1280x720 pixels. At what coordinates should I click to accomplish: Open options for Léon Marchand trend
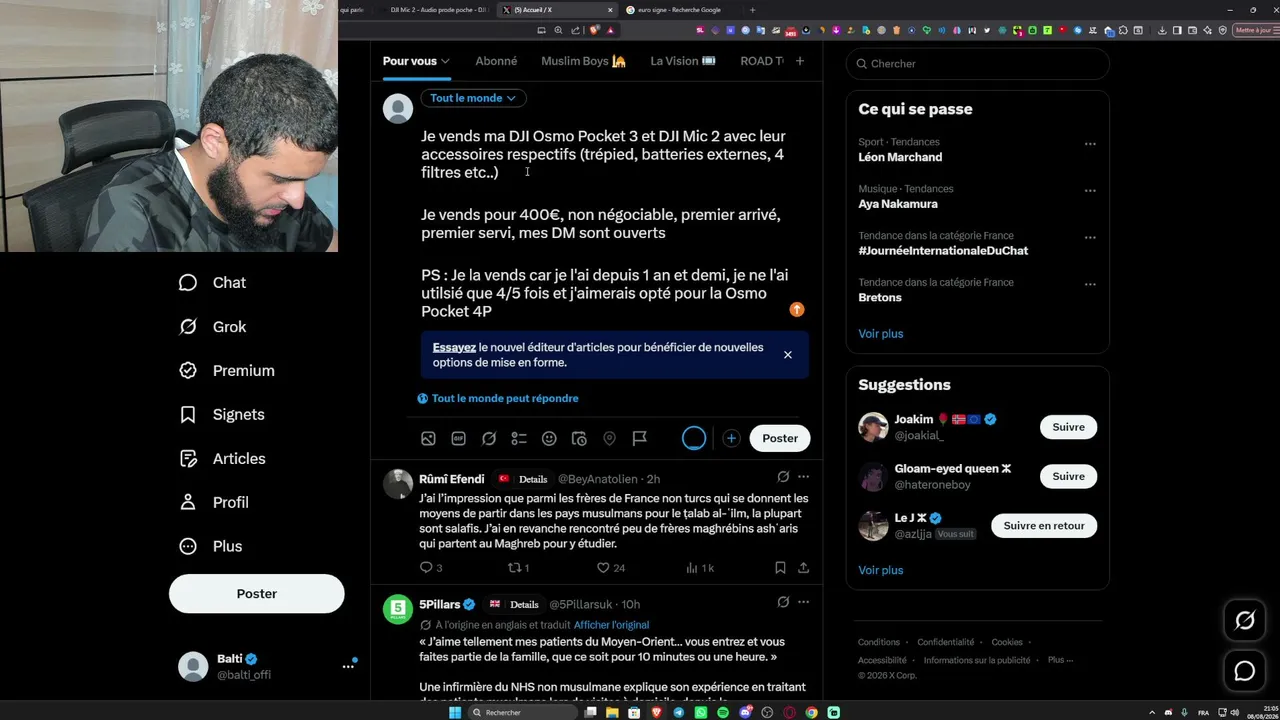1090,144
